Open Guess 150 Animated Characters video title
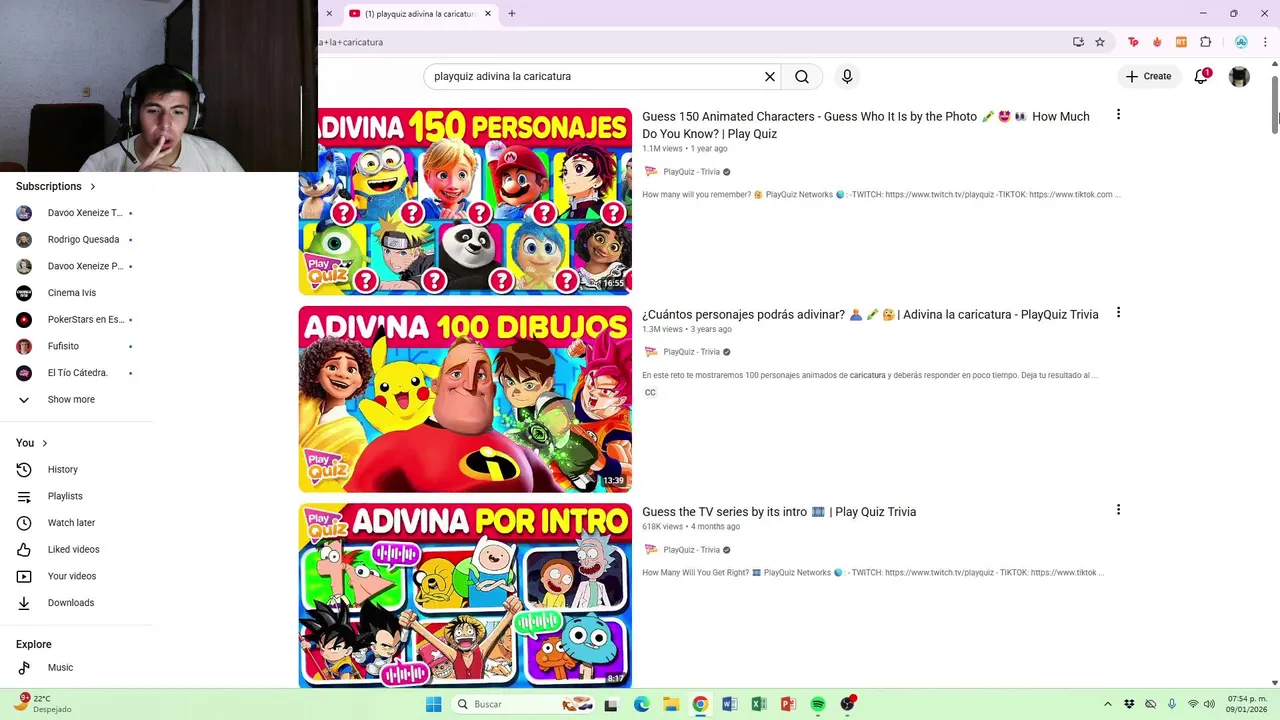Screen dimensions: 1280x720 (x=866, y=125)
